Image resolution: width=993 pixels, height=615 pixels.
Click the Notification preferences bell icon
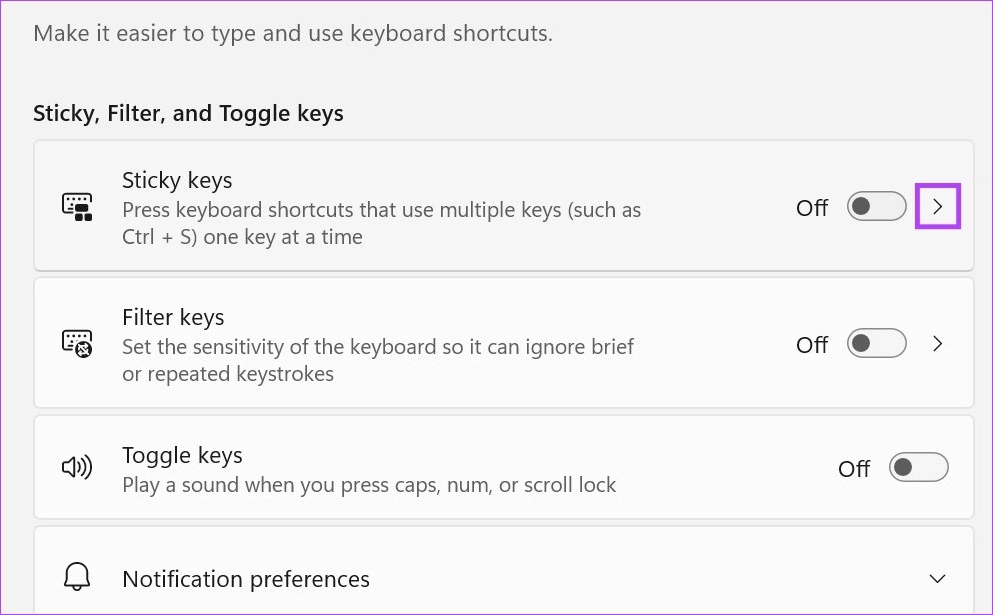76,577
